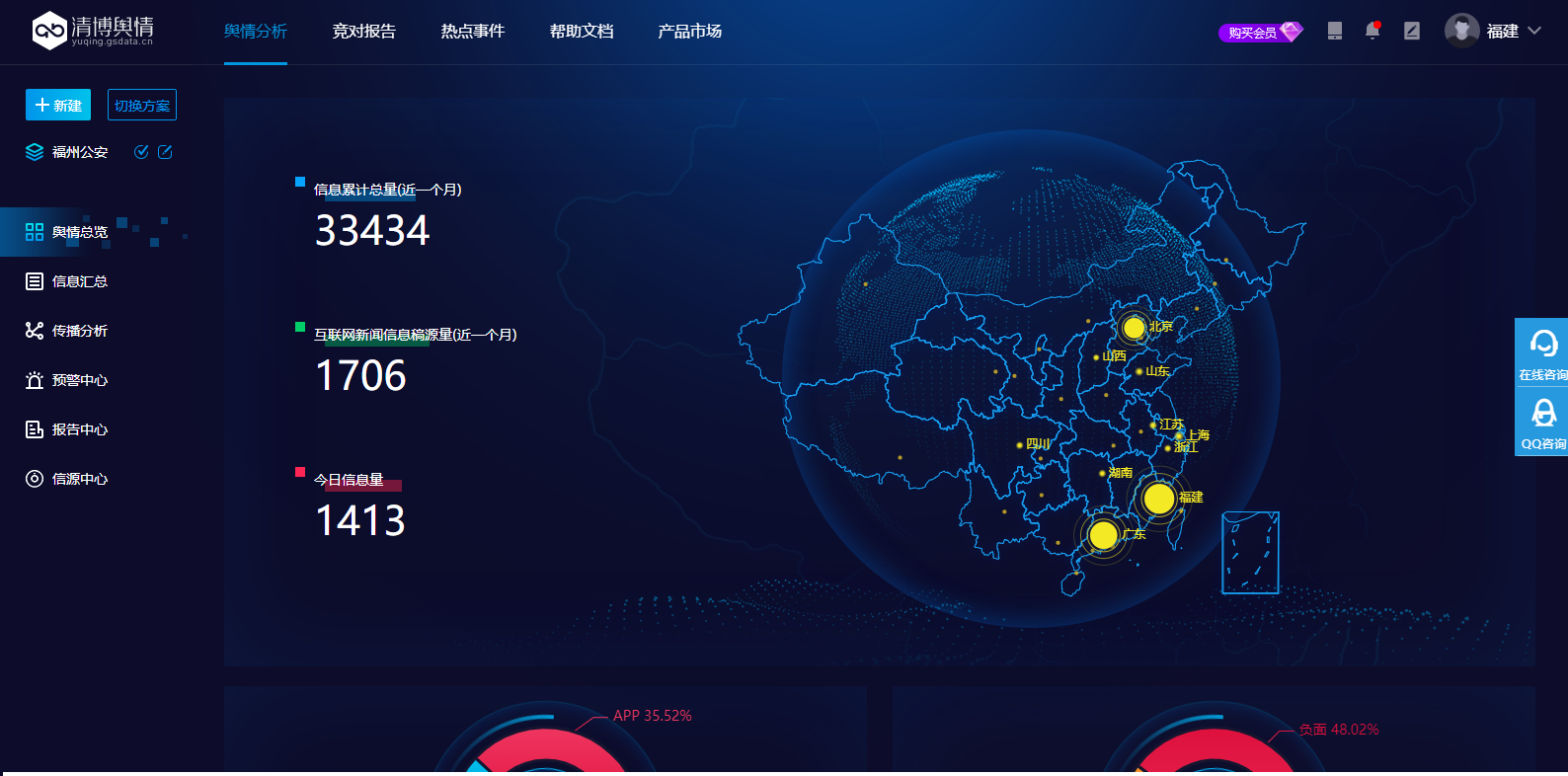1568x776 pixels.
Task: Open the 热点事件 tab
Action: click(x=472, y=32)
